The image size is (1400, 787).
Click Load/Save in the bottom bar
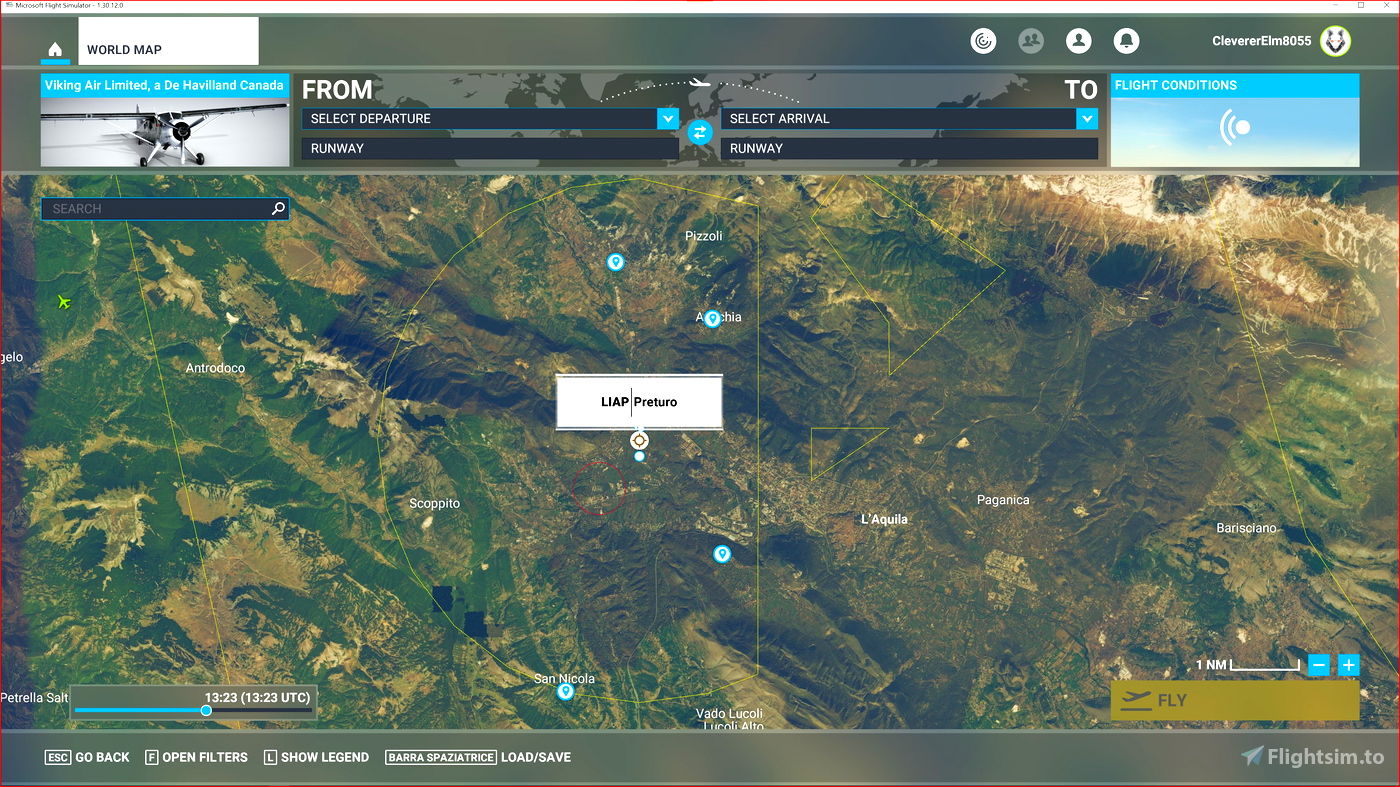[x=478, y=757]
